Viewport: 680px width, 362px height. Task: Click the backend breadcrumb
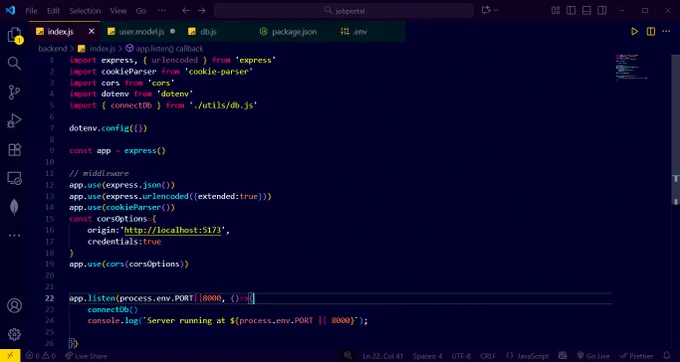pos(52,49)
